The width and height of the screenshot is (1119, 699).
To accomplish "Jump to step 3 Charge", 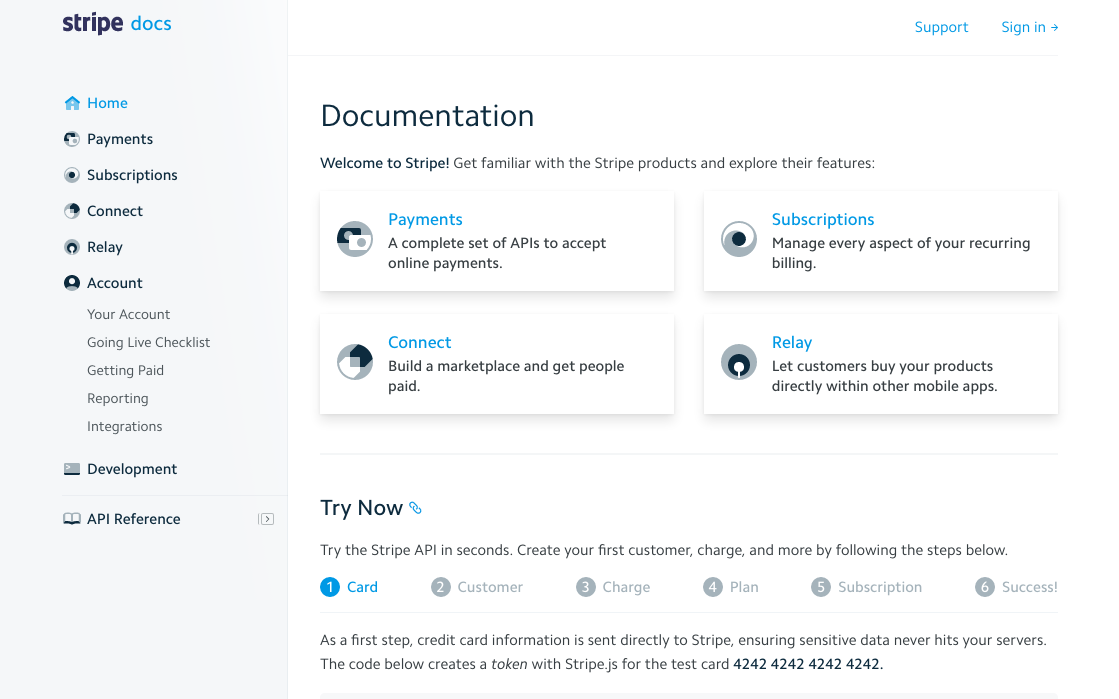I will [x=614, y=587].
